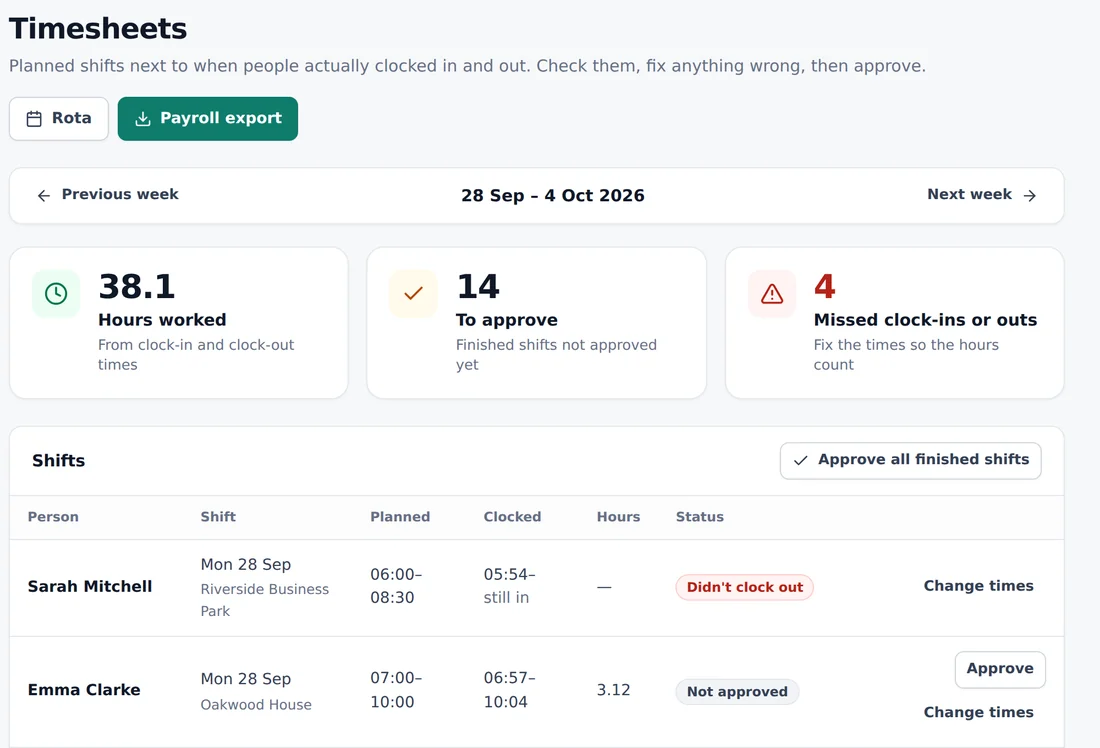Click the Timesheets page heading
Screen dimensions: 1100x748
[x=98, y=29]
